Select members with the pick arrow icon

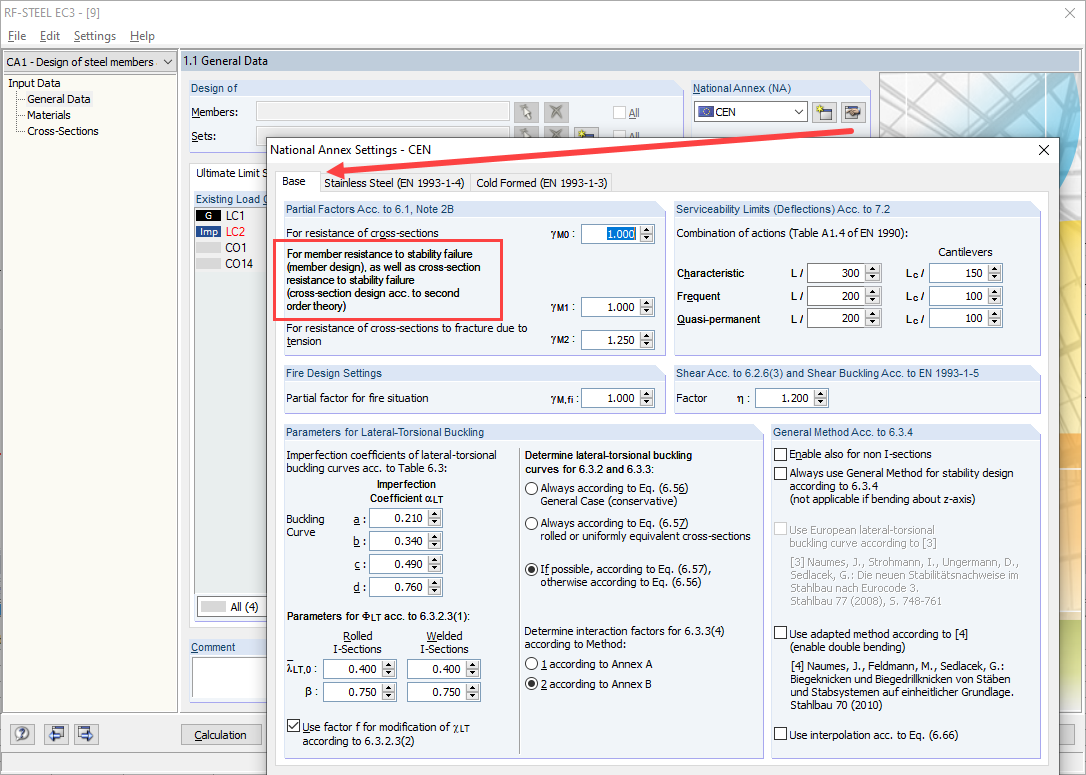(526, 112)
